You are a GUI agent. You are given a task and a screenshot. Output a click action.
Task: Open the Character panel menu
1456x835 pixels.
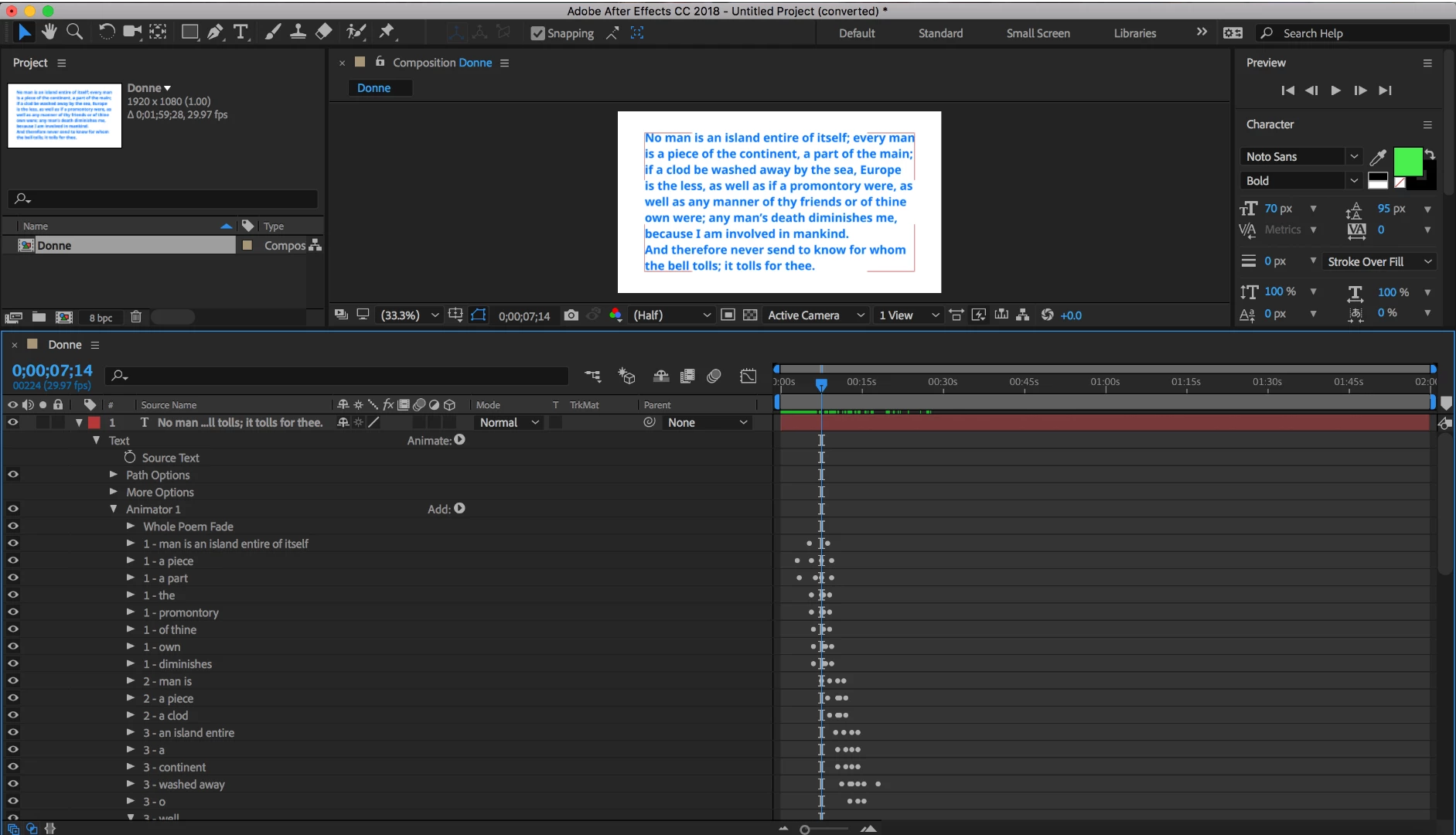pyautogui.click(x=1427, y=124)
